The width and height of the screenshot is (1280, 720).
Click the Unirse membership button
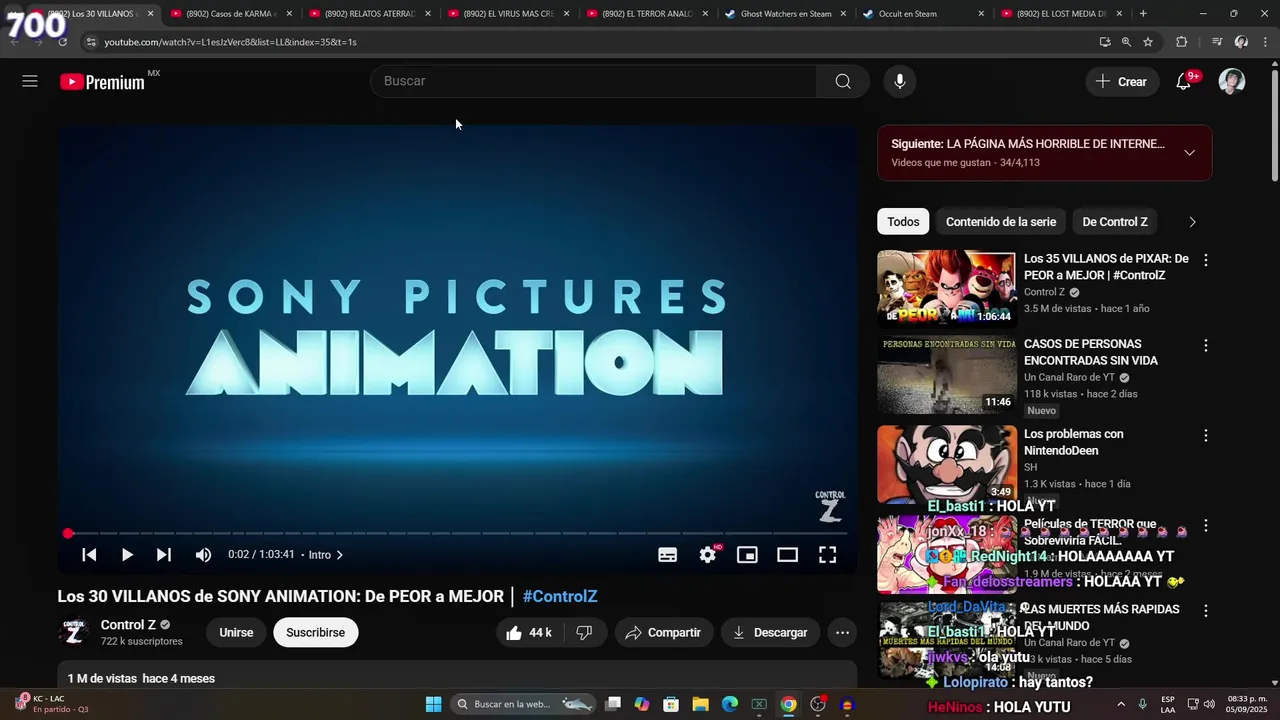pyautogui.click(x=236, y=633)
